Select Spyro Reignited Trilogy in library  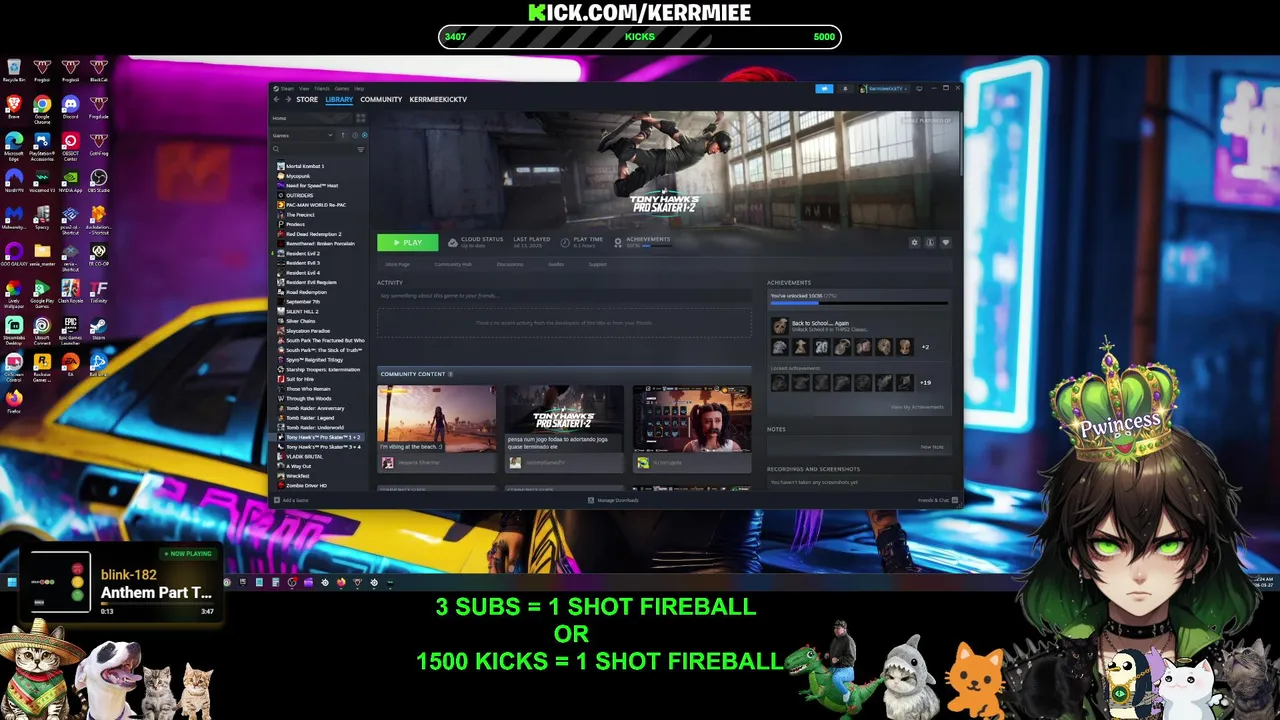[314, 360]
